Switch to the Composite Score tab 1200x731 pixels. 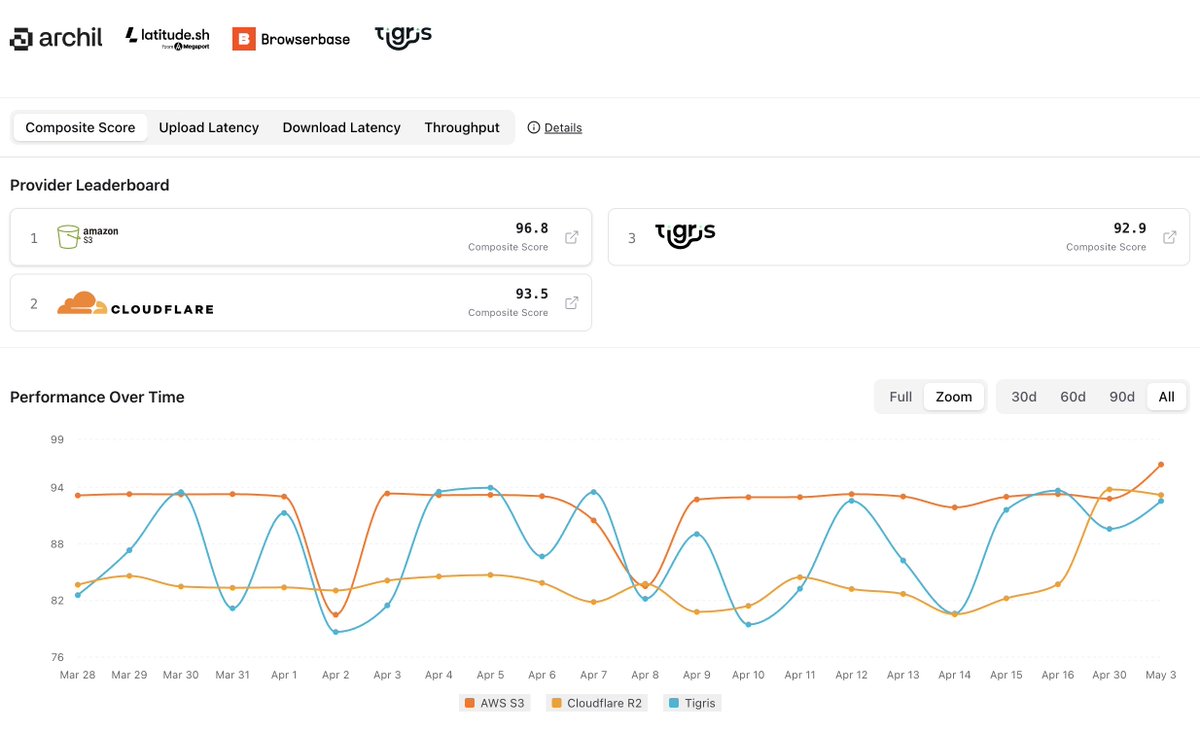click(80, 127)
